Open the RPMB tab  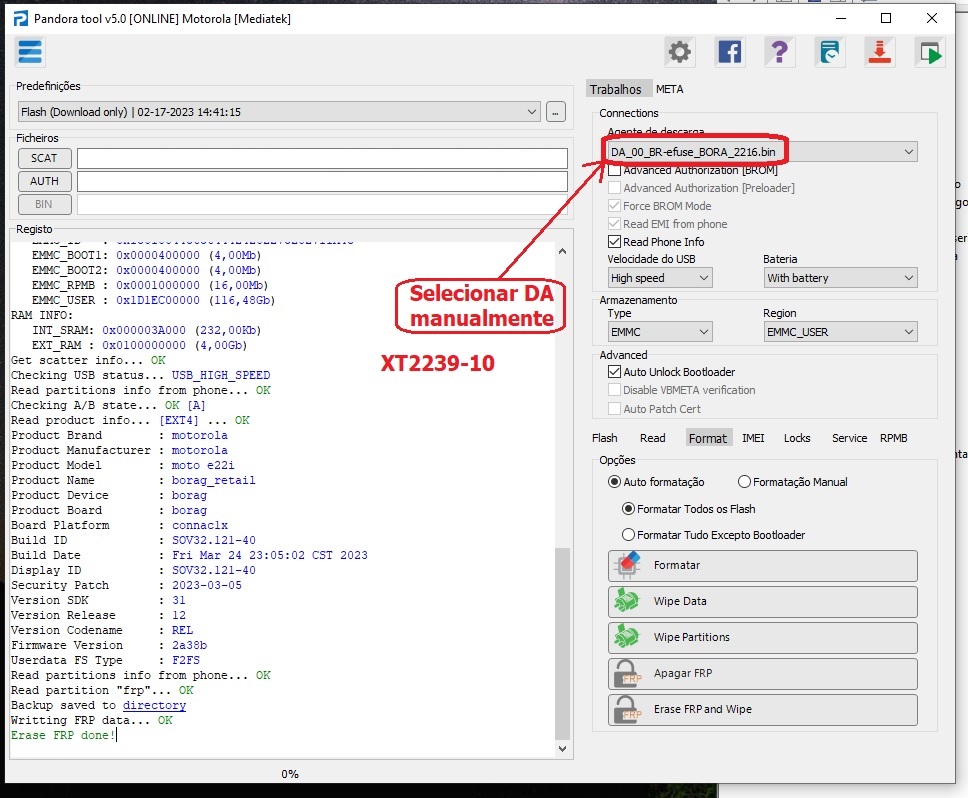coord(893,438)
